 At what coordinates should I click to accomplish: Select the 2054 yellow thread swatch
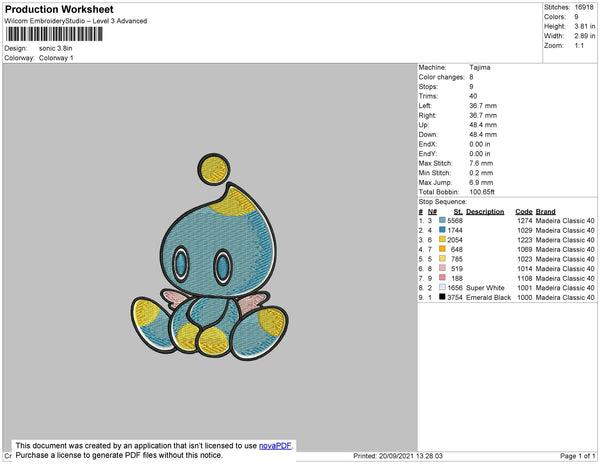(x=442, y=239)
